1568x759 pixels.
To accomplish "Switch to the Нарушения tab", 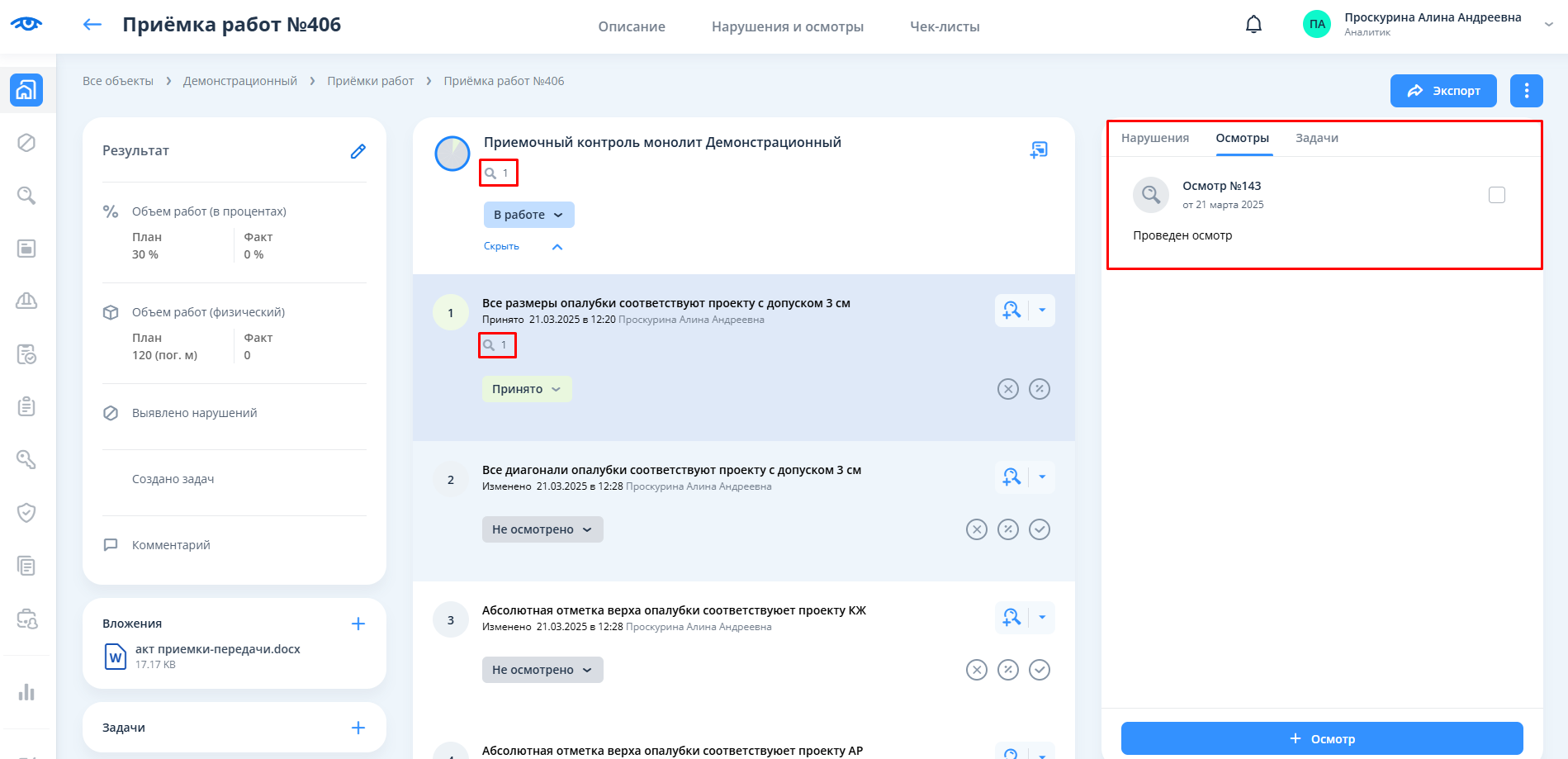I will coord(1154,138).
